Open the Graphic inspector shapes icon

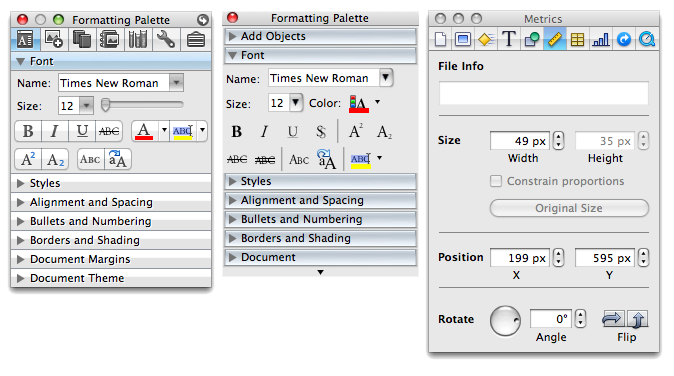pyautogui.click(x=532, y=40)
